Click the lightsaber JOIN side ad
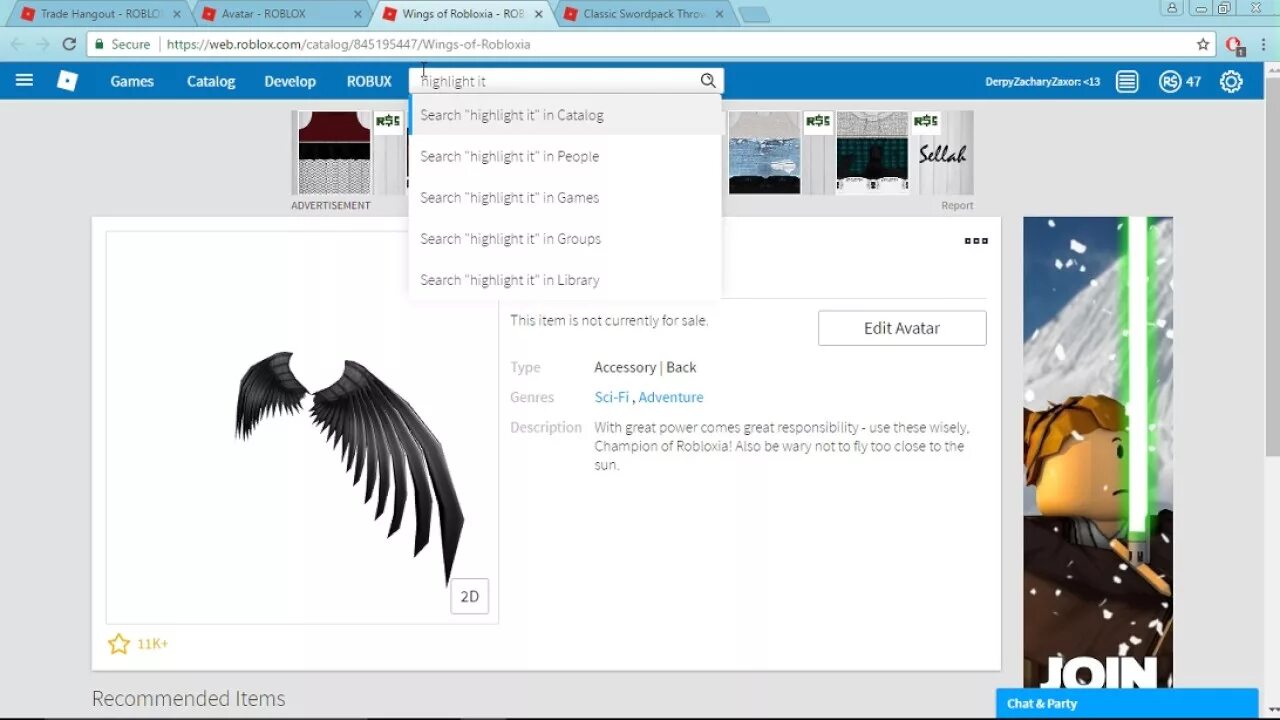 click(1098, 453)
